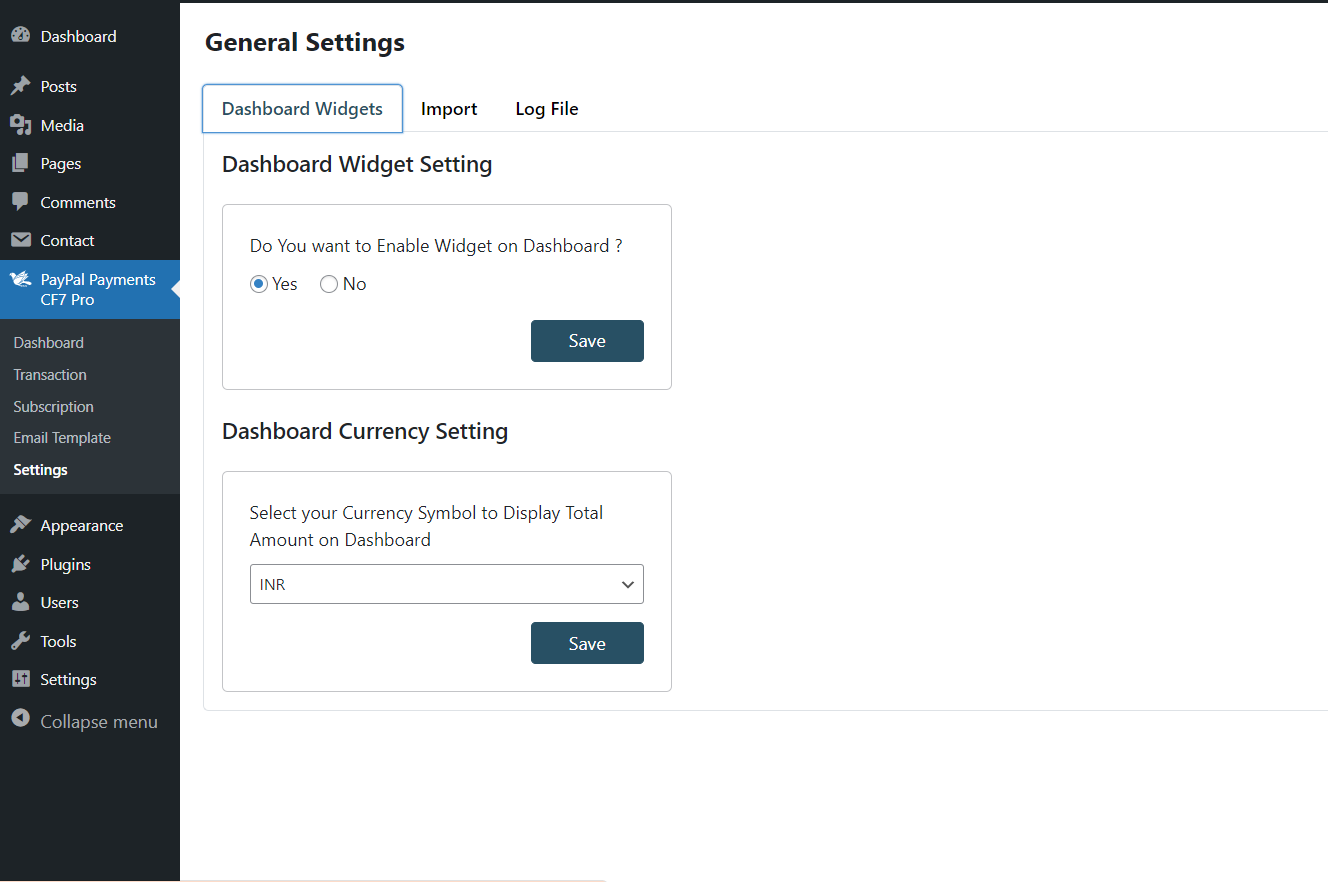
Task: Click the Tools wrench icon
Action: tap(20, 641)
